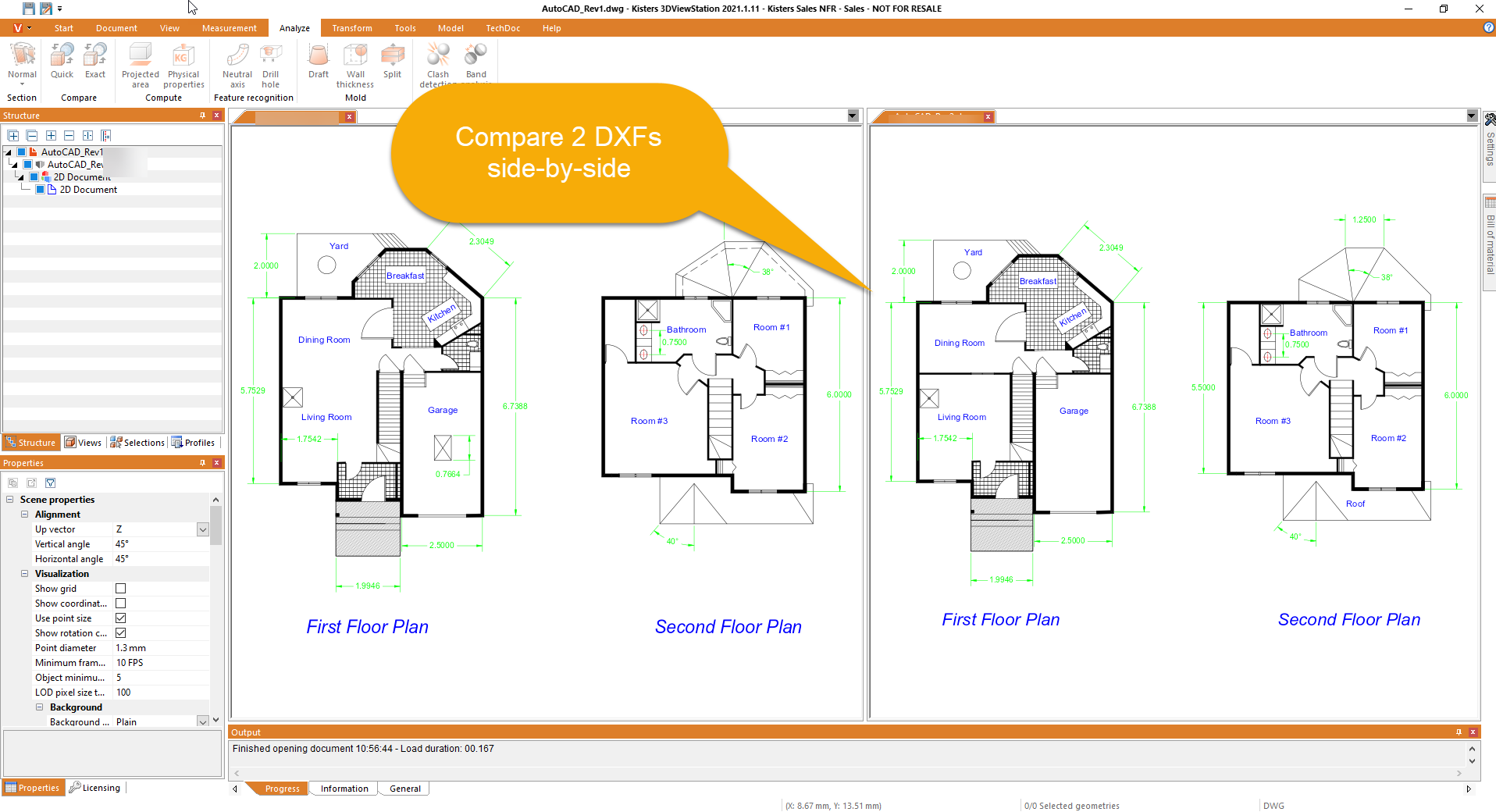Open the Up vector dropdown

point(203,529)
